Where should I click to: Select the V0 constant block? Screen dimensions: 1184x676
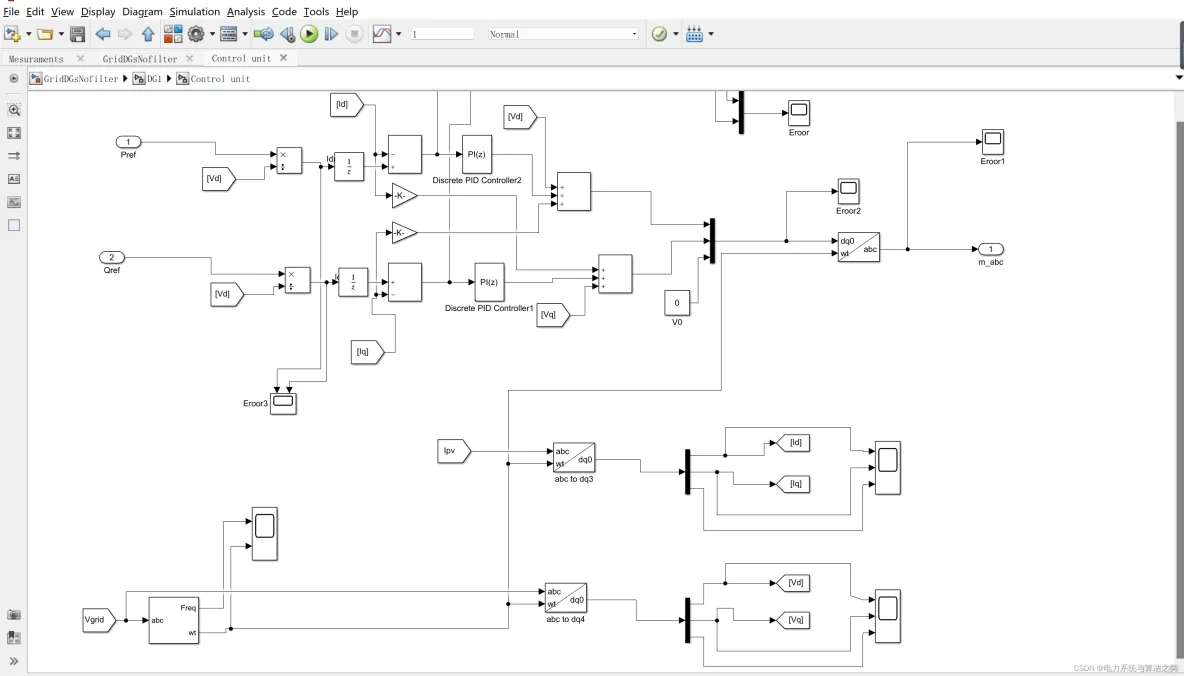677,303
